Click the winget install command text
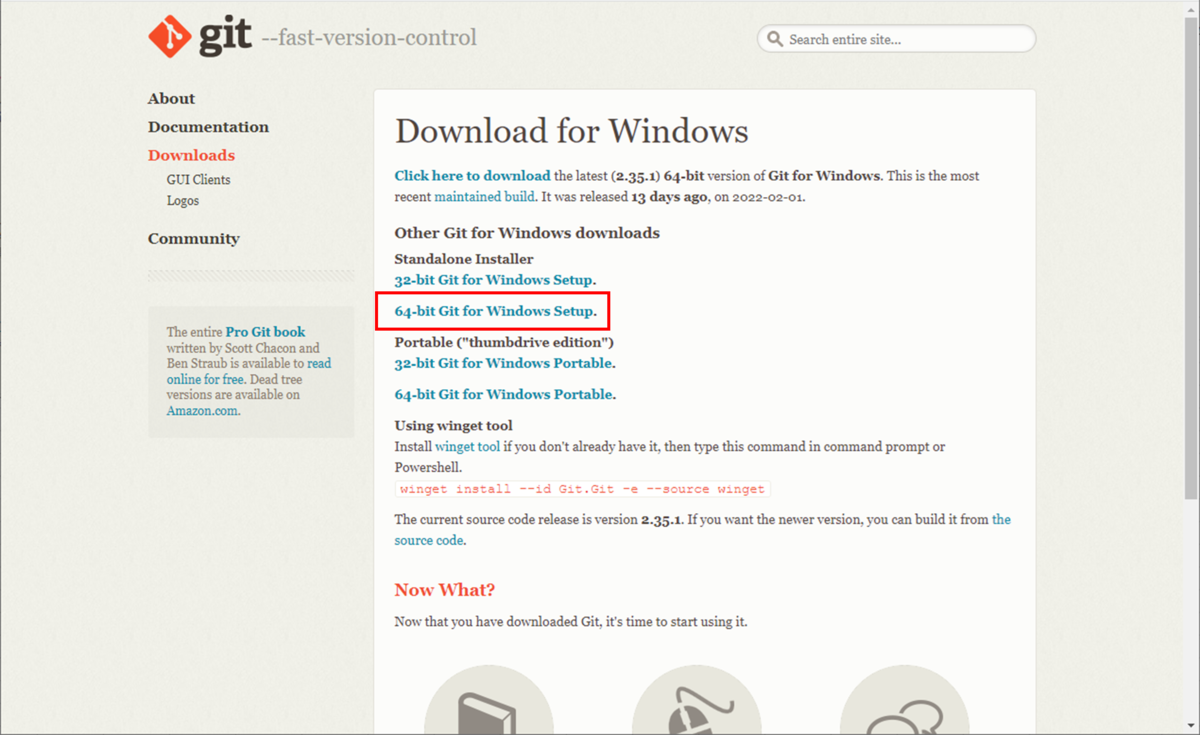Screen dimensions: 1200x735 (582, 489)
